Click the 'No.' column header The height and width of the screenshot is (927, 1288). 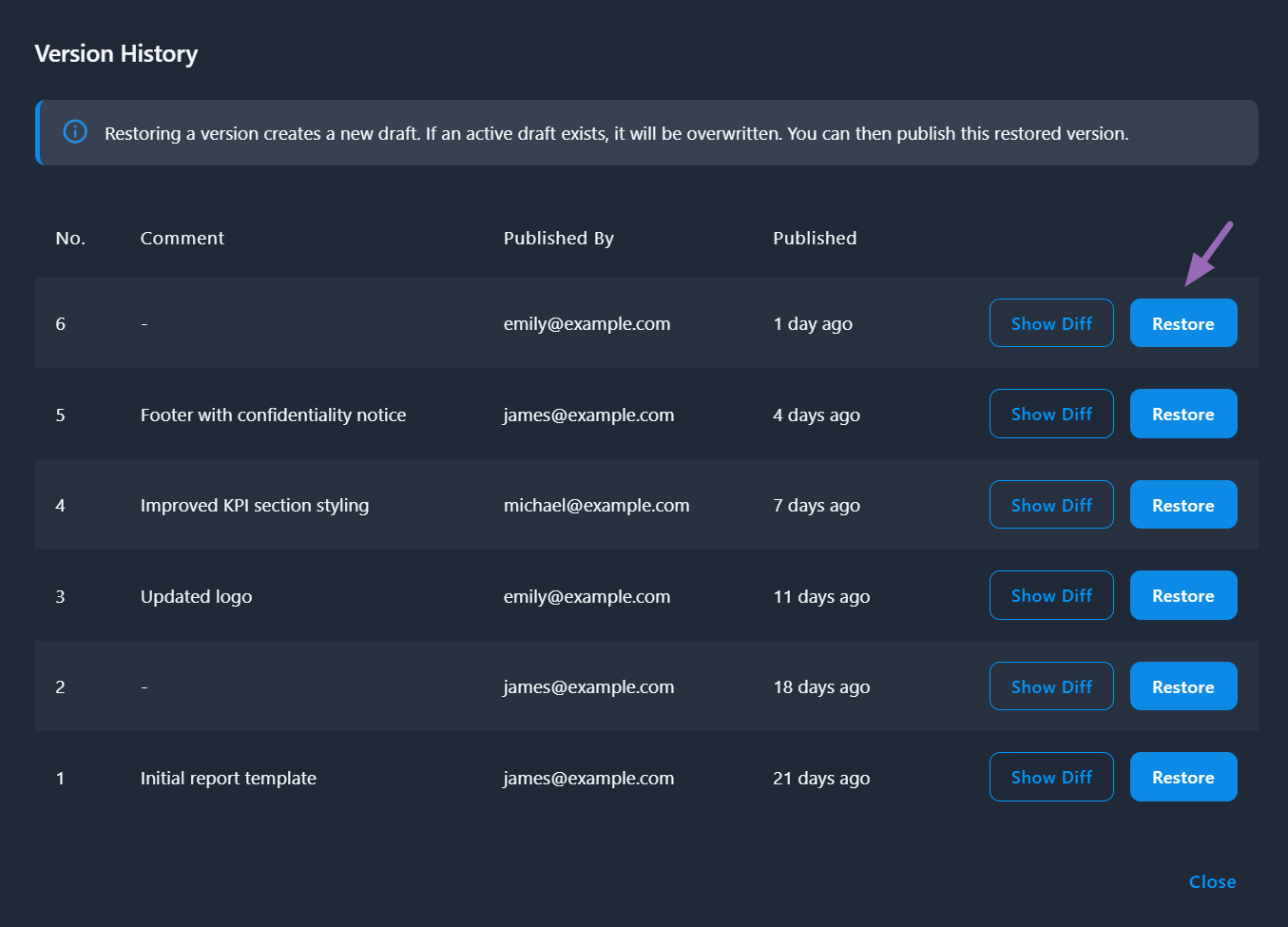click(x=70, y=238)
